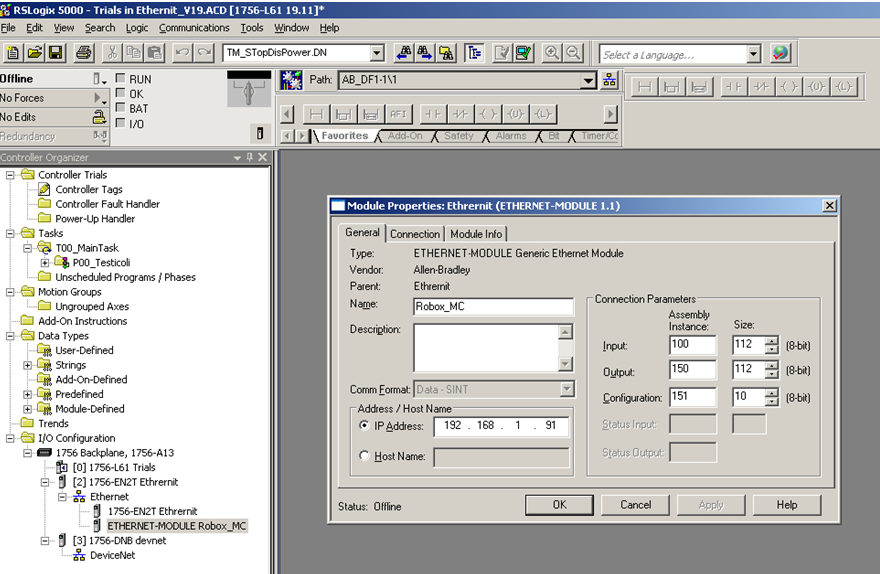Screen dimensions: 880x574
Task: Click the Zoom In magnifier icon
Action: pyautogui.click(x=552, y=53)
